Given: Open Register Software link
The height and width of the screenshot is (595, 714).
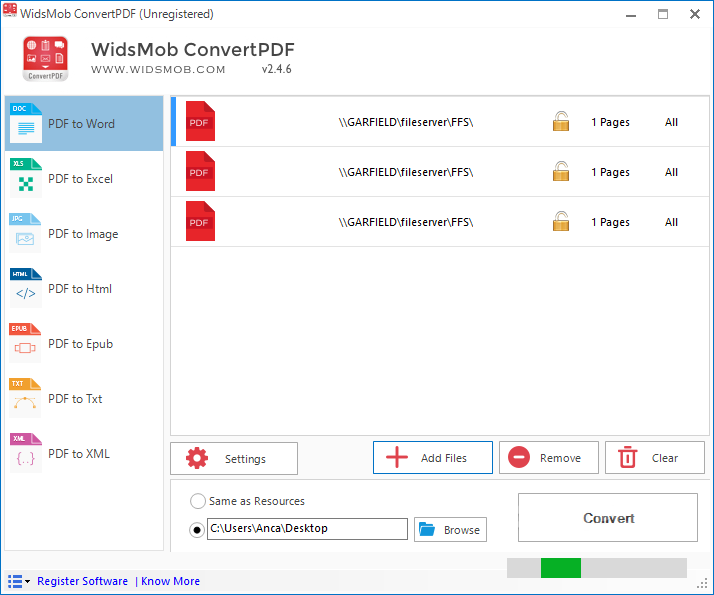Looking at the screenshot, I should (x=82, y=581).
